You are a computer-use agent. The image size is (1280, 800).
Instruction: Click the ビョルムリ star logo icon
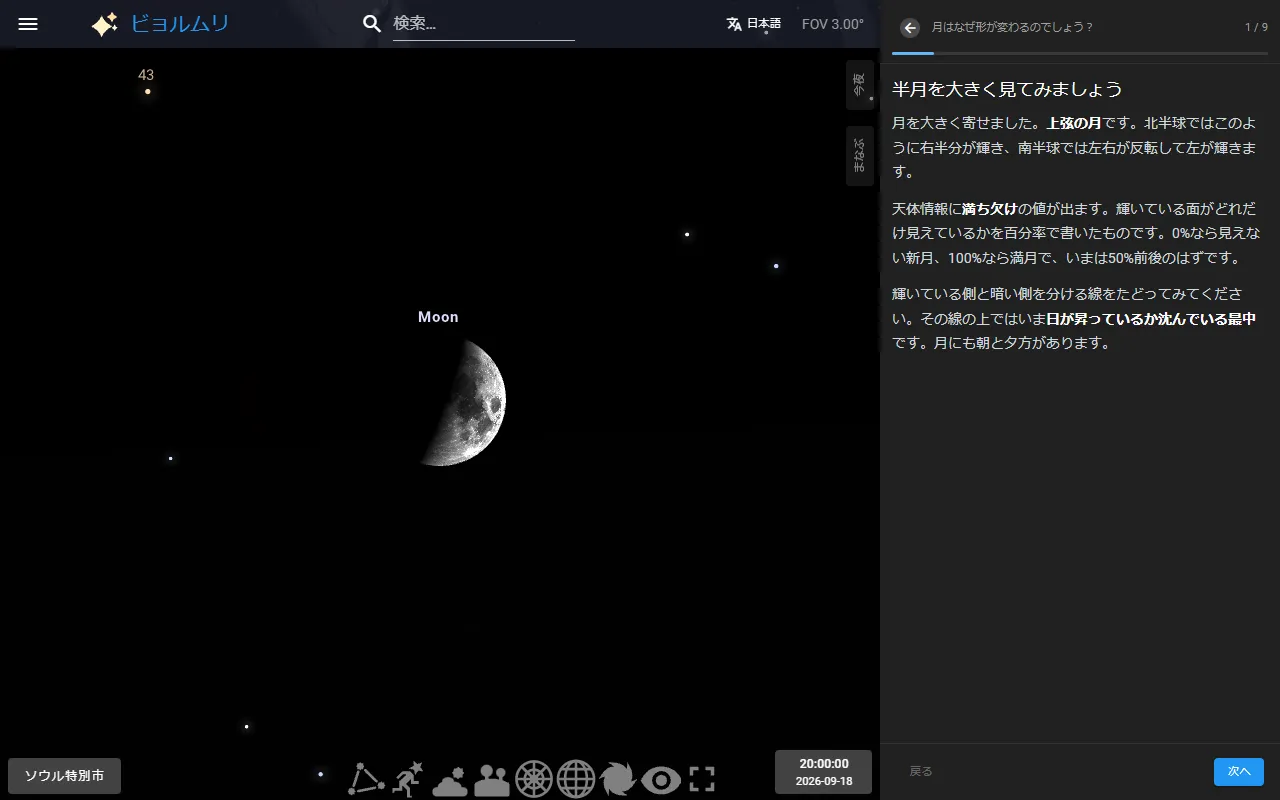click(x=105, y=24)
